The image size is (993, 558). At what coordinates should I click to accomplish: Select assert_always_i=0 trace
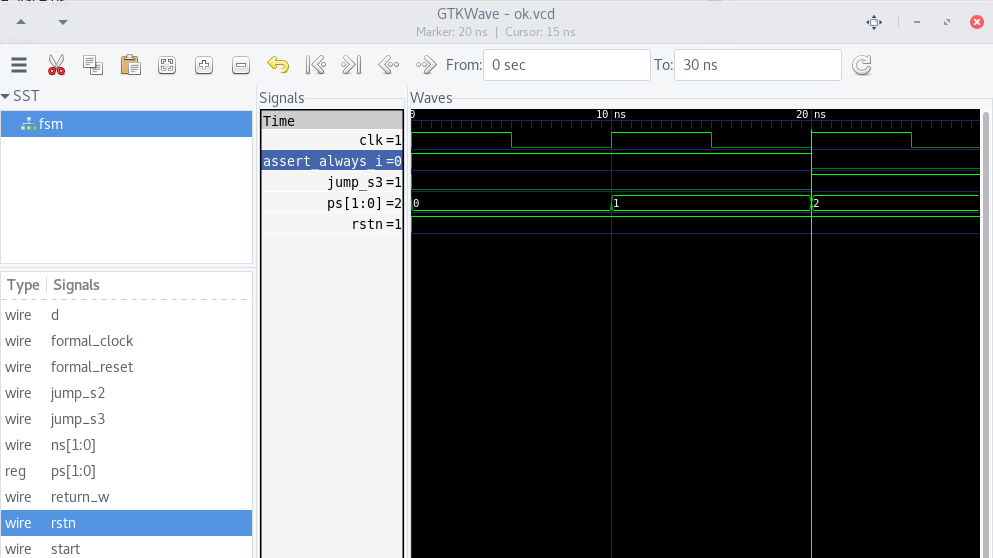coord(332,161)
